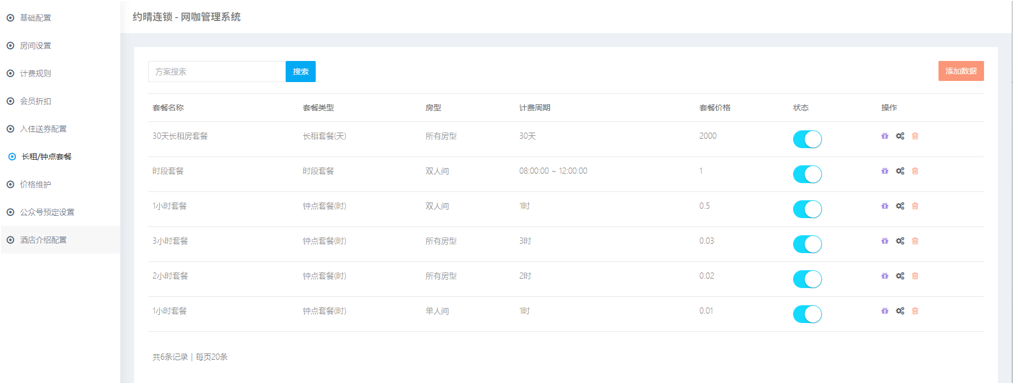The image size is (1013, 385).
Task: Toggle status switch for 时段套餐
Action: 808,174
